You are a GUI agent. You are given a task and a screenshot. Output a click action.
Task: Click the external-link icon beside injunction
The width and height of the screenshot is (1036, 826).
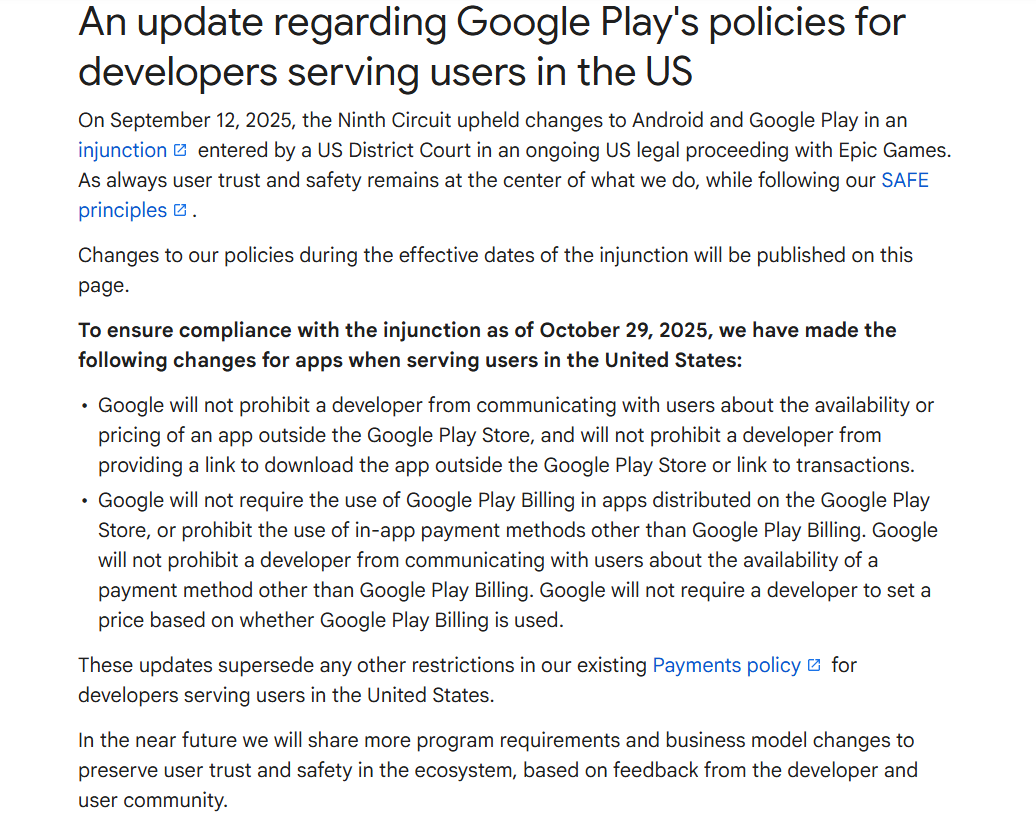(x=180, y=151)
